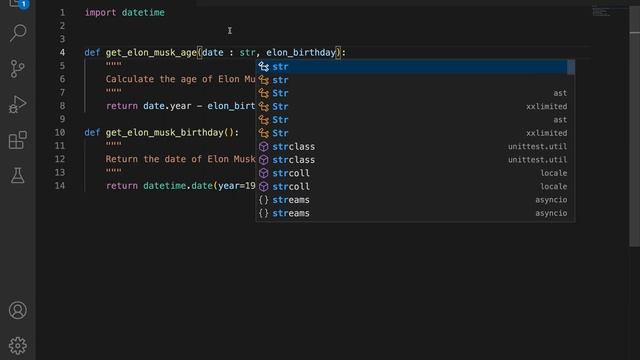The width and height of the screenshot is (640, 360).
Task: Open Source Control view
Action: (18, 69)
